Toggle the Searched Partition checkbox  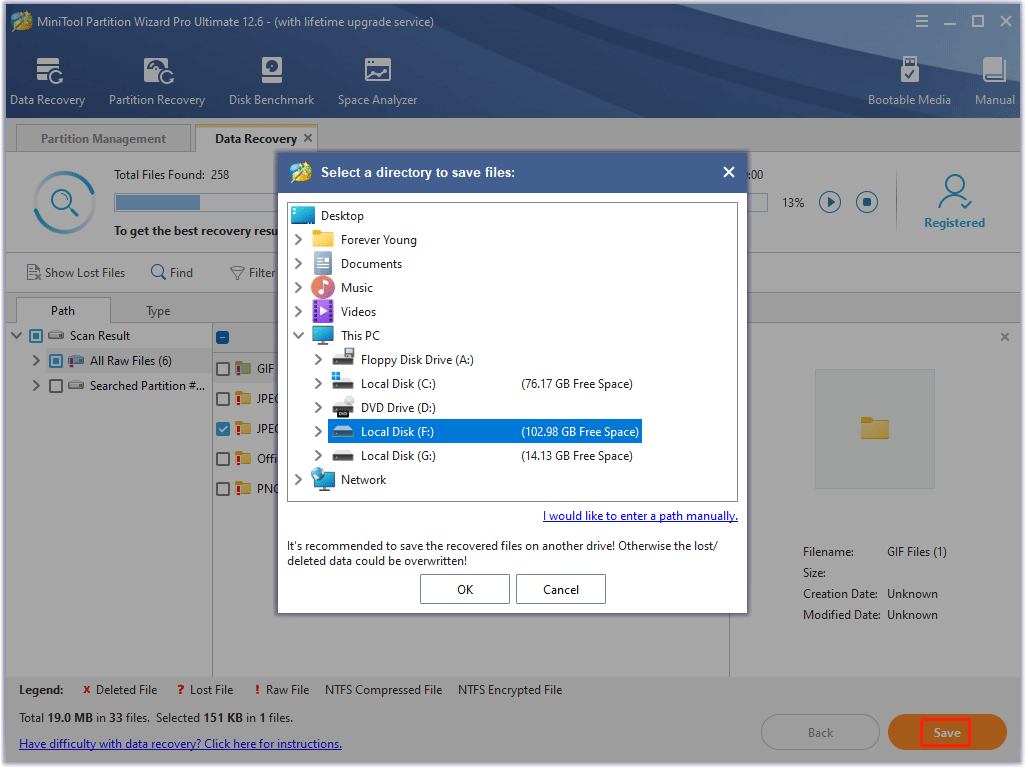[56, 386]
